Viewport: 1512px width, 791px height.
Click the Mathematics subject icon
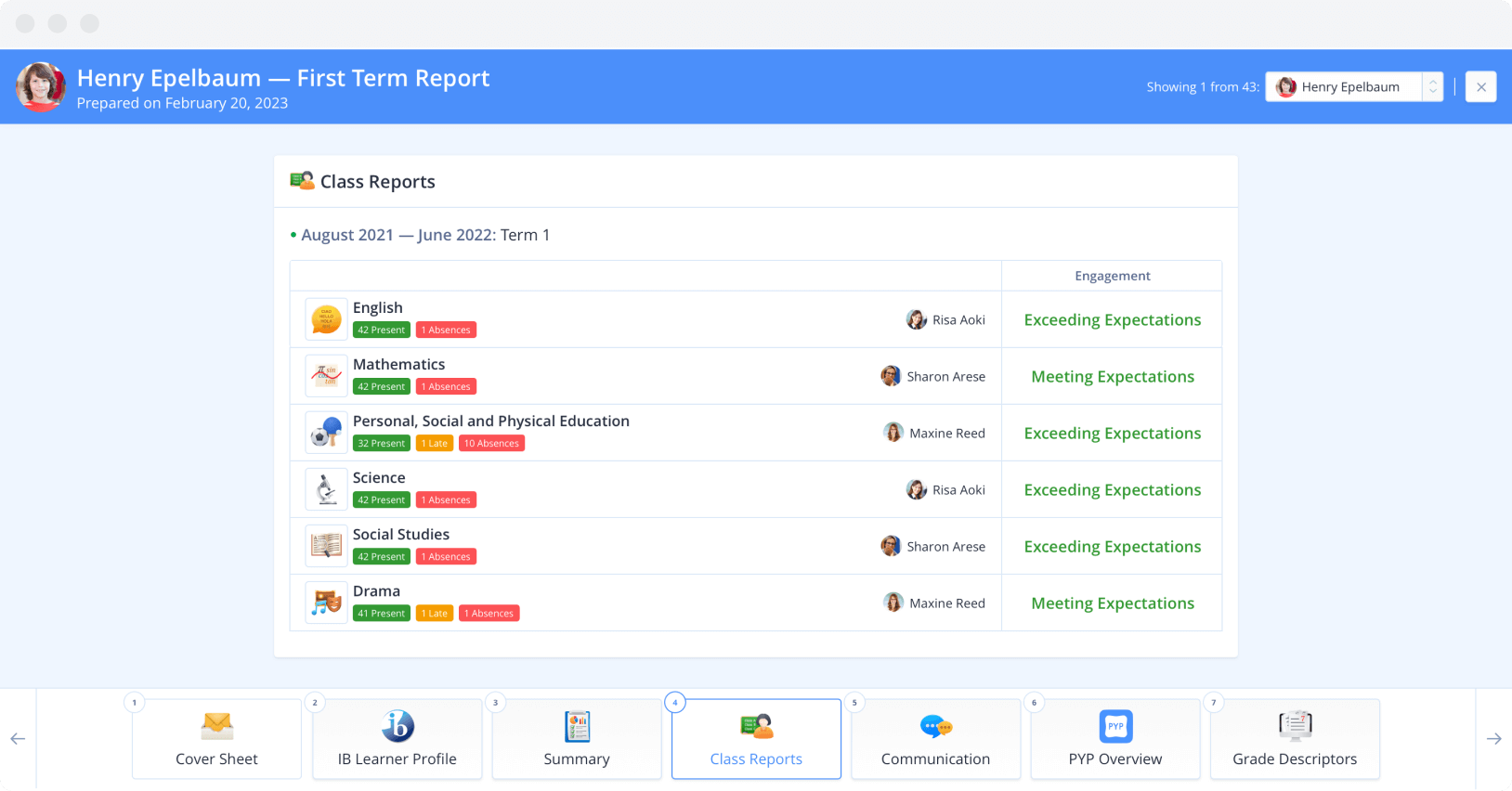tap(326, 376)
